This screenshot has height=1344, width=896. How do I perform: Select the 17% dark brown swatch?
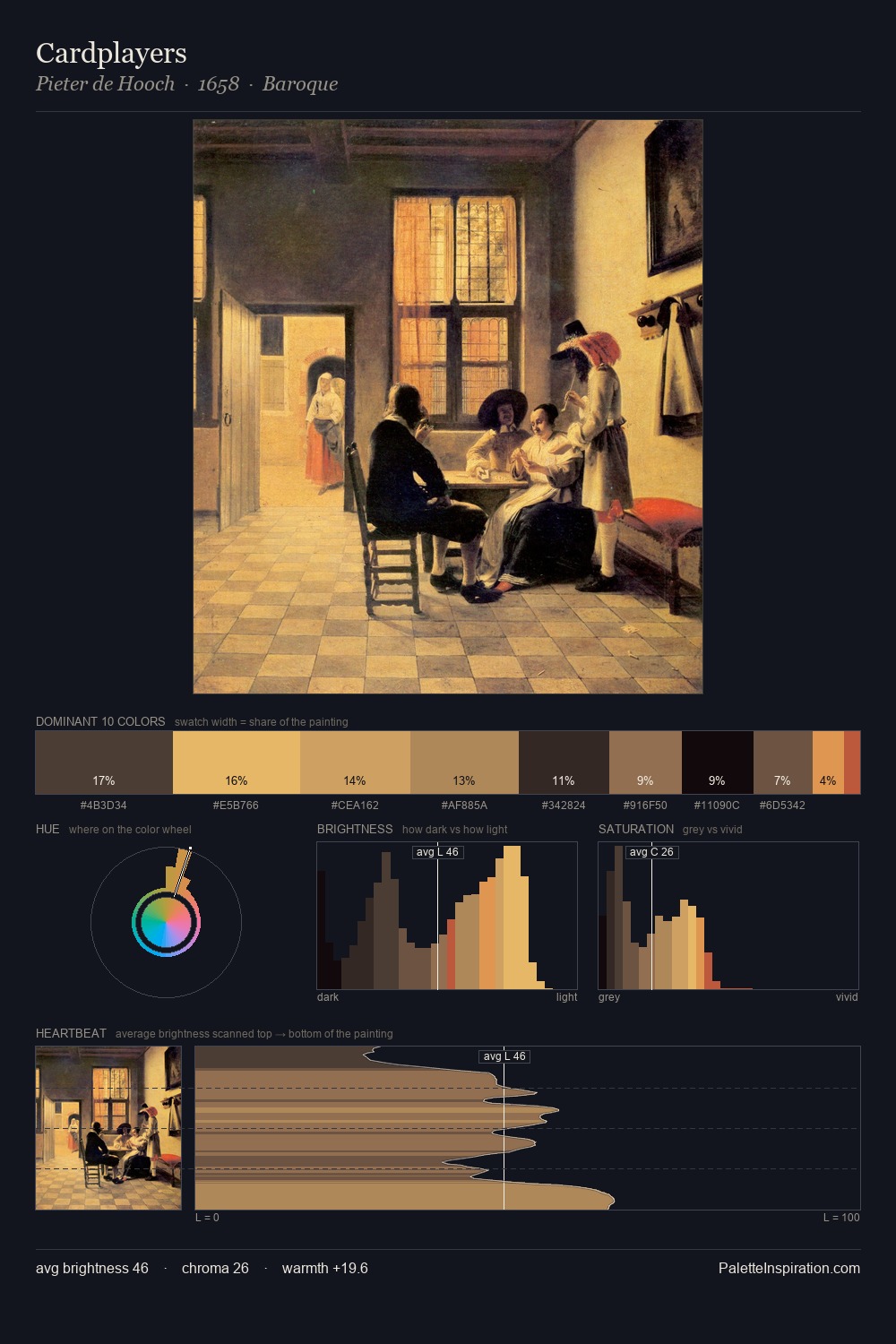pos(104,762)
